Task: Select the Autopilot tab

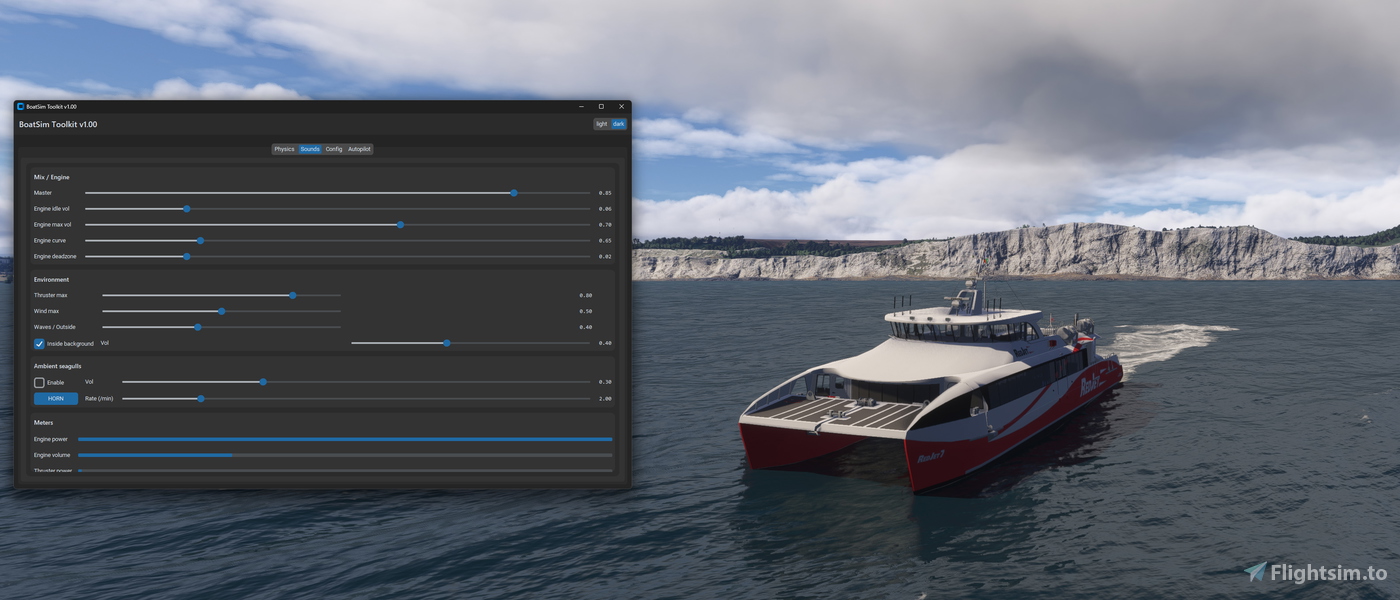Action: coord(359,148)
